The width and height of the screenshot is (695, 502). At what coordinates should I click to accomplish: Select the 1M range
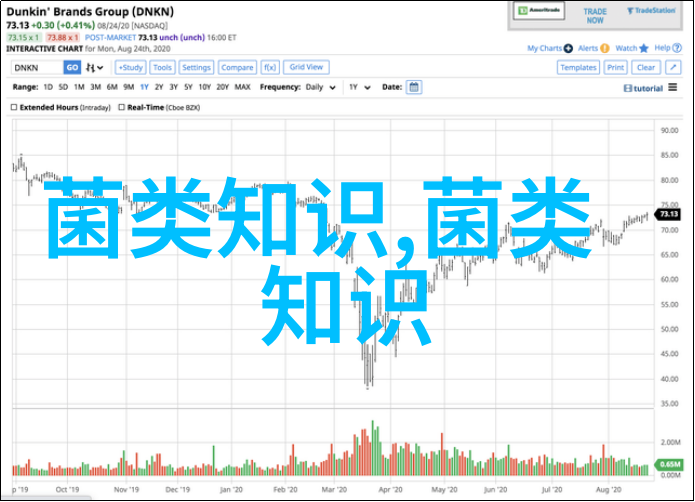pyautogui.click(x=79, y=87)
